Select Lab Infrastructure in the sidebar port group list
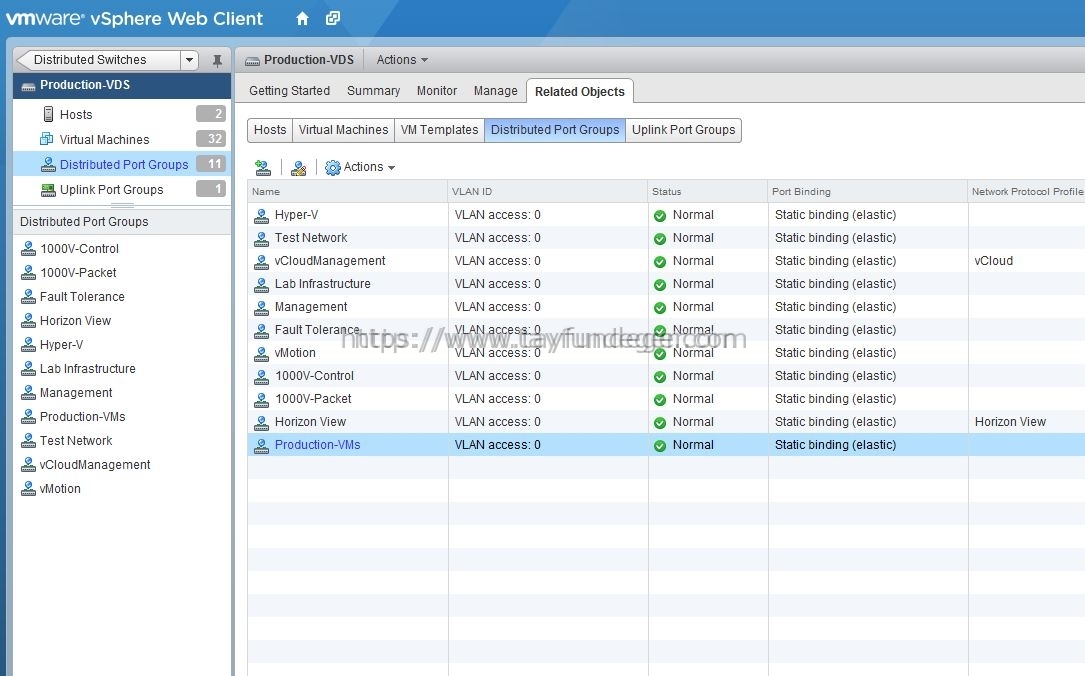Image resolution: width=1085 pixels, height=676 pixels. point(88,369)
